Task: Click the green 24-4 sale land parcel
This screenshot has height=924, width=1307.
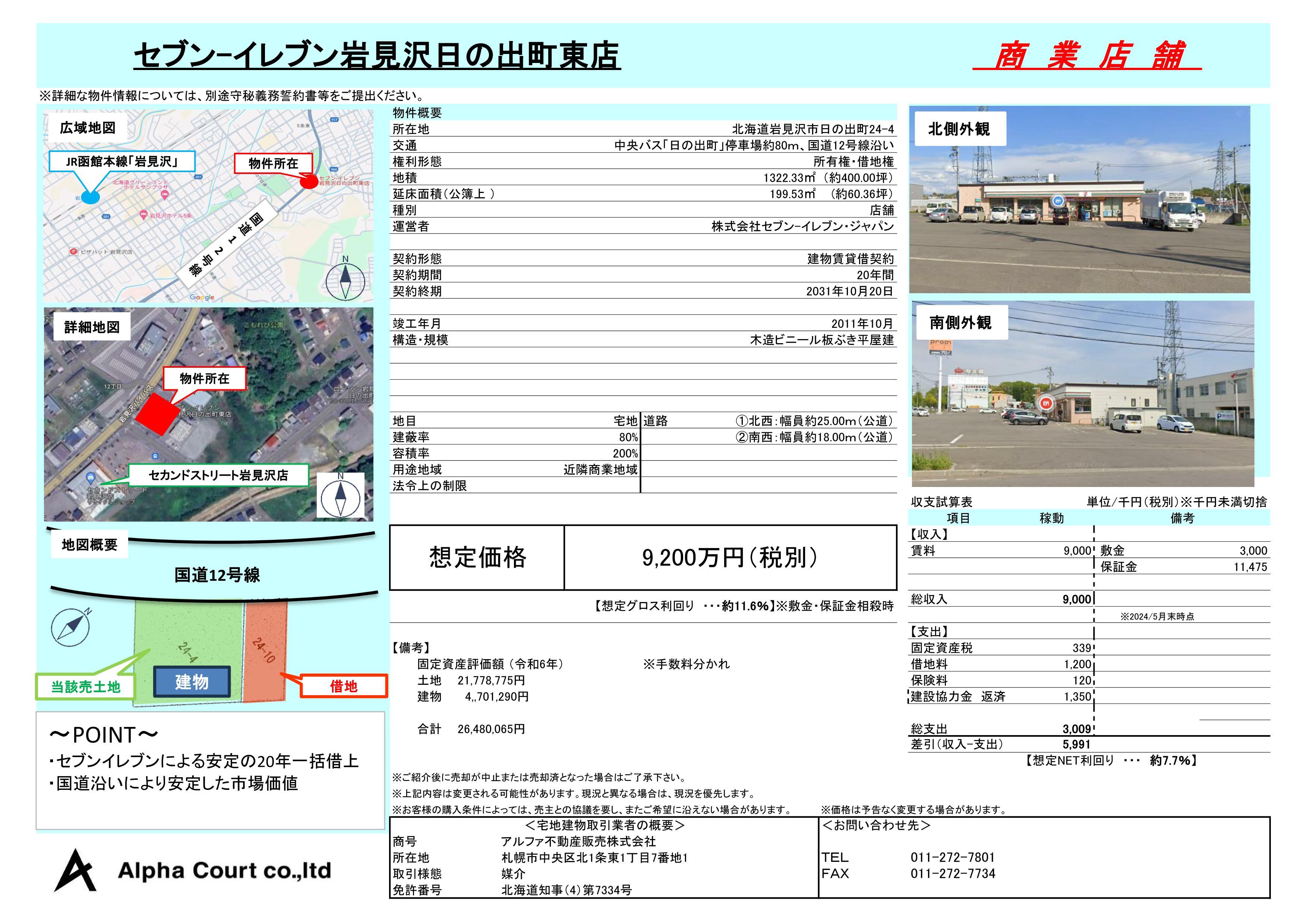Action: pyautogui.click(x=189, y=652)
